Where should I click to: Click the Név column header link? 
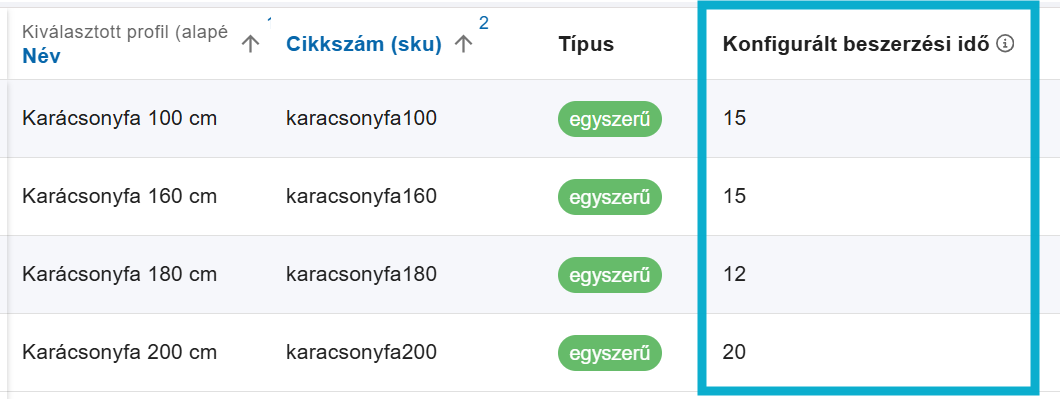(41, 56)
